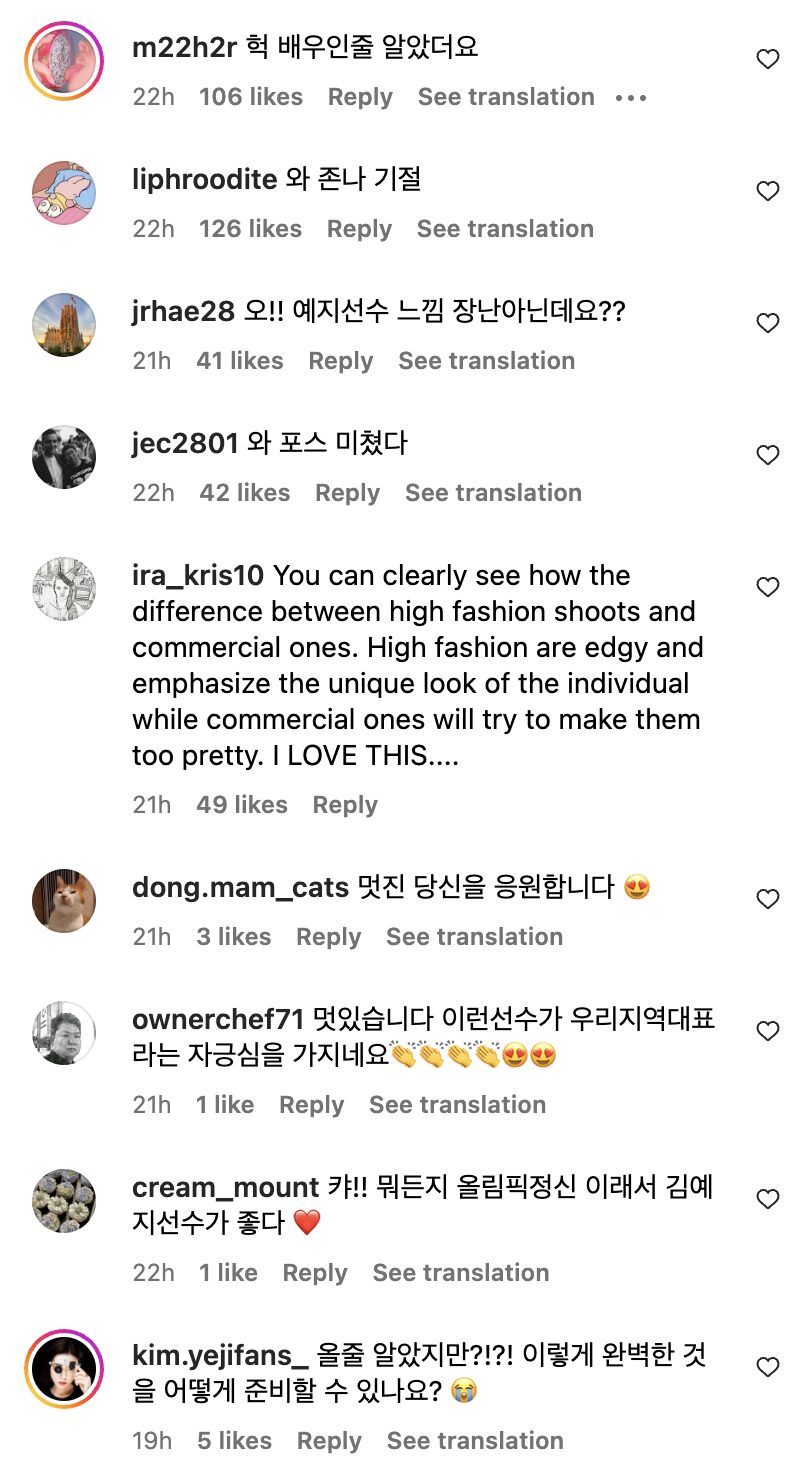Open the ownerchef71 profile via username
Screen dimensions: 806x1476
pos(217,1020)
